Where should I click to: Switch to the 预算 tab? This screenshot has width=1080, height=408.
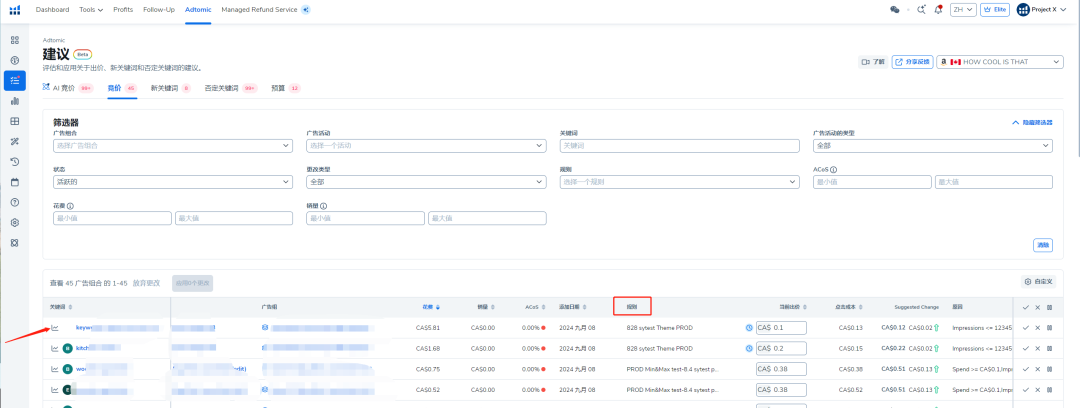(x=285, y=88)
